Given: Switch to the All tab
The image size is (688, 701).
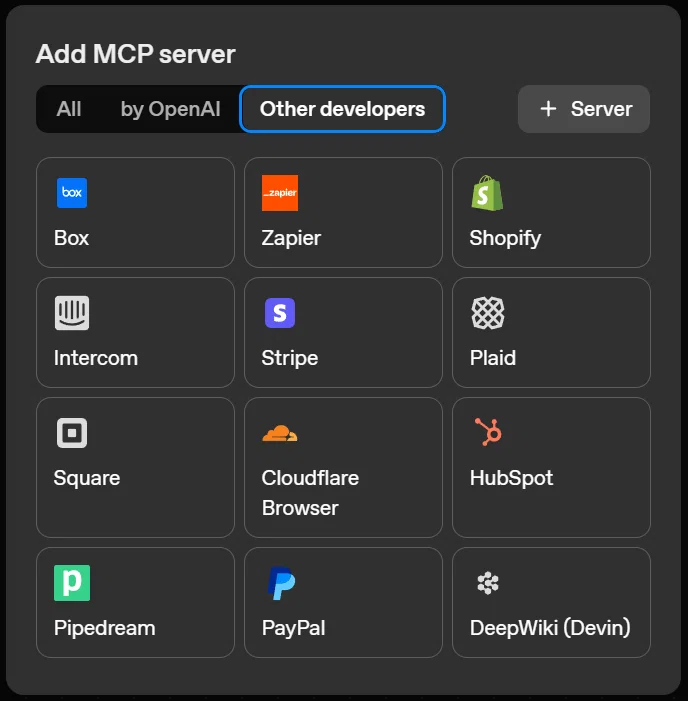Looking at the screenshot, I should (x=69, y=109).
